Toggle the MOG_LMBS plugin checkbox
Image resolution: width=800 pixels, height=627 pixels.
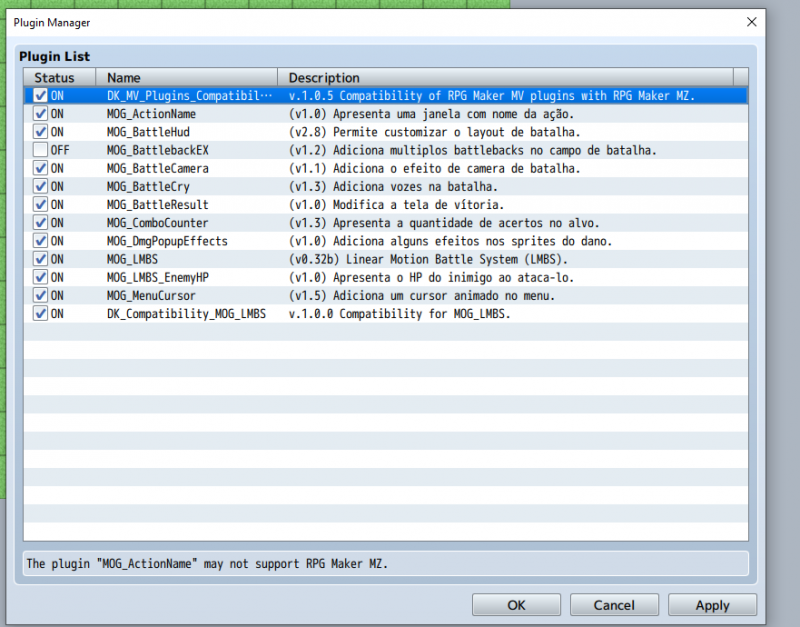pos(40,259)
